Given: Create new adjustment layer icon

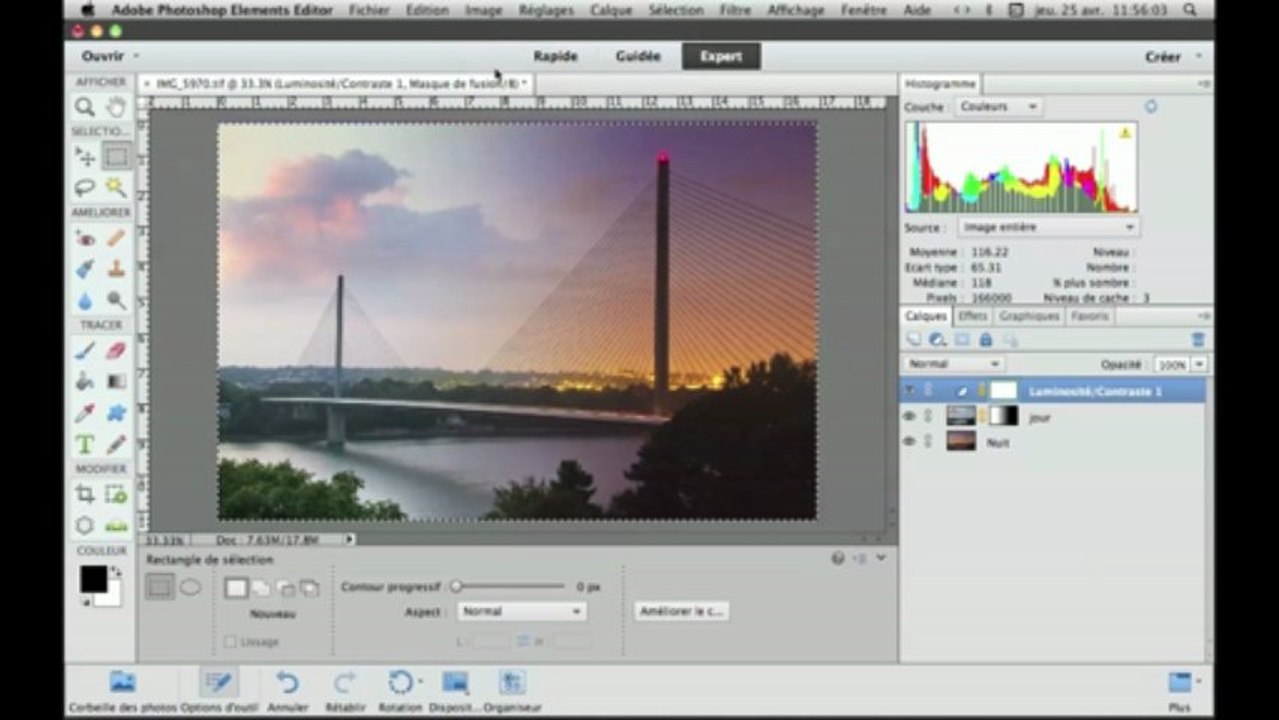Looking at the screenshot, I should (x=938, y=340).
